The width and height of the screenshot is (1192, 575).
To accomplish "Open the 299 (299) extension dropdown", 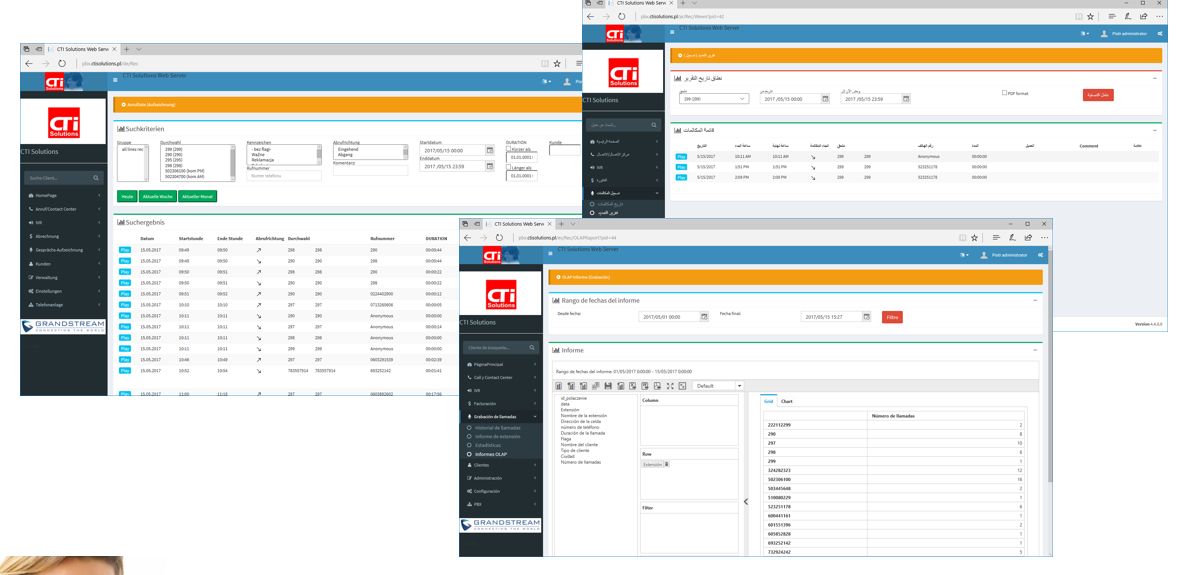I will click(714, 99).
